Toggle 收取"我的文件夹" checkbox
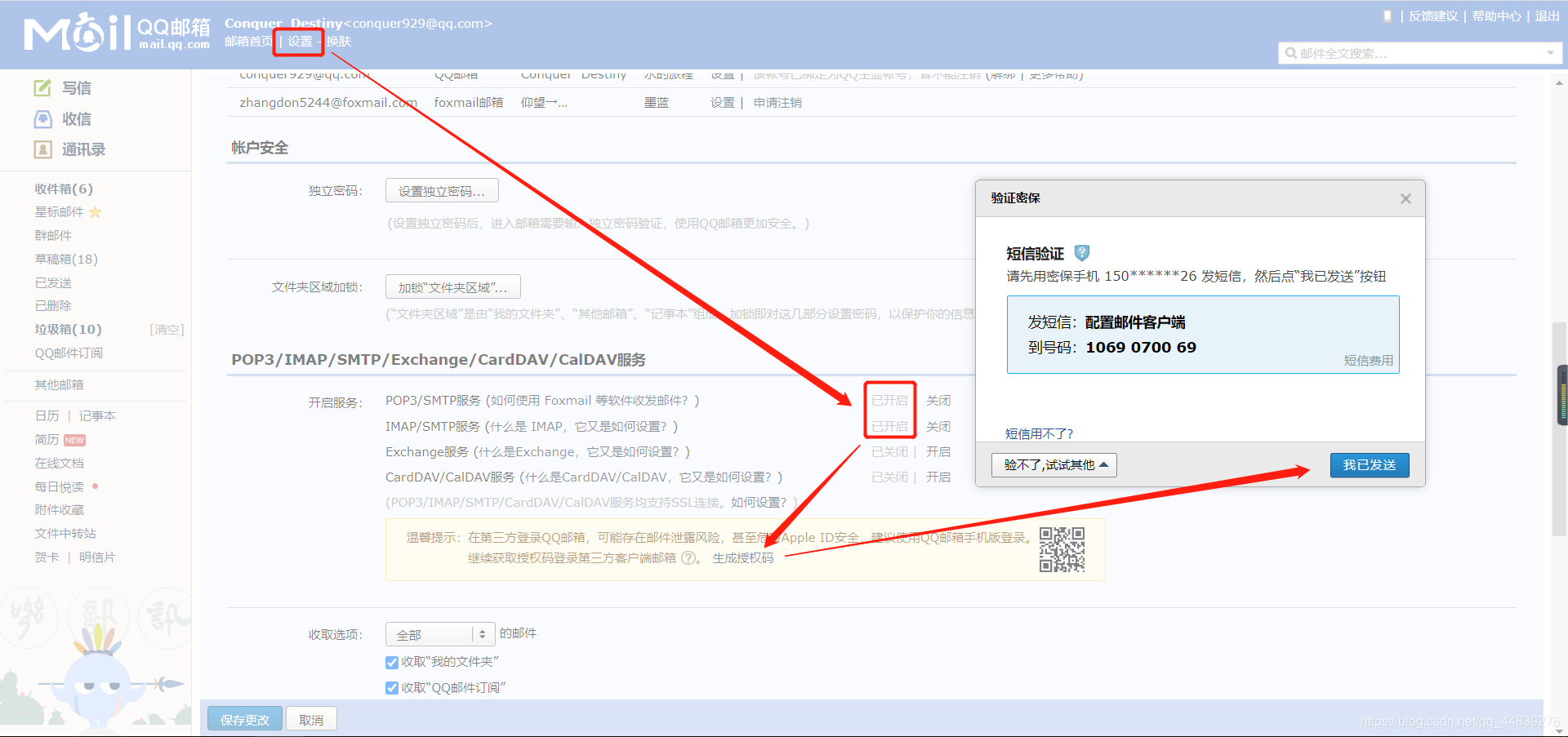 tap(392, 662)
